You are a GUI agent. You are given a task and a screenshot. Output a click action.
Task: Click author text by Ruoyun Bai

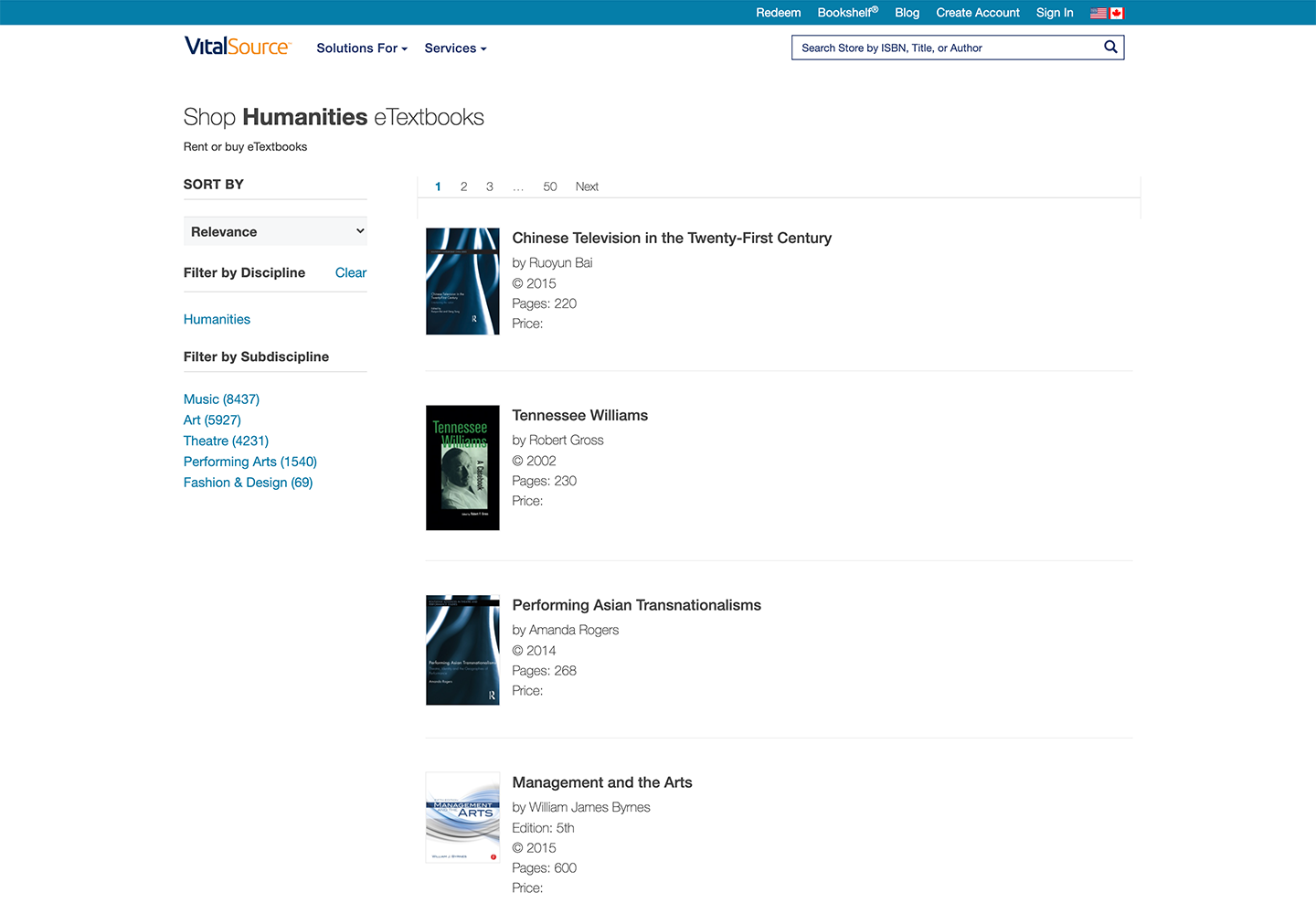[552, 262]
